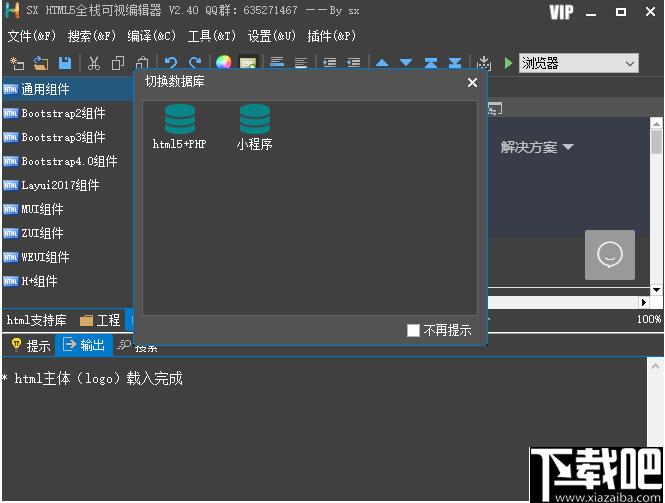Click the decrease indent icon
Viewport: 665px width, 503px height.
tap(354, 62)
